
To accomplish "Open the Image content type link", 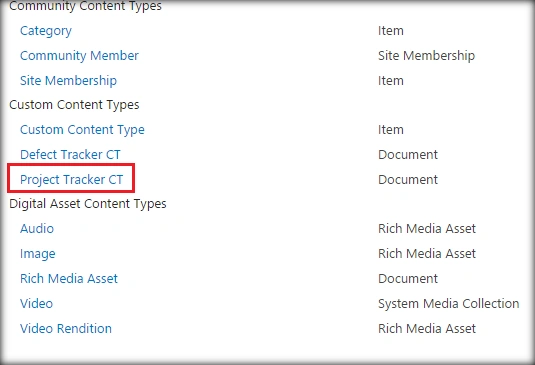I will [x=38, y=254].
